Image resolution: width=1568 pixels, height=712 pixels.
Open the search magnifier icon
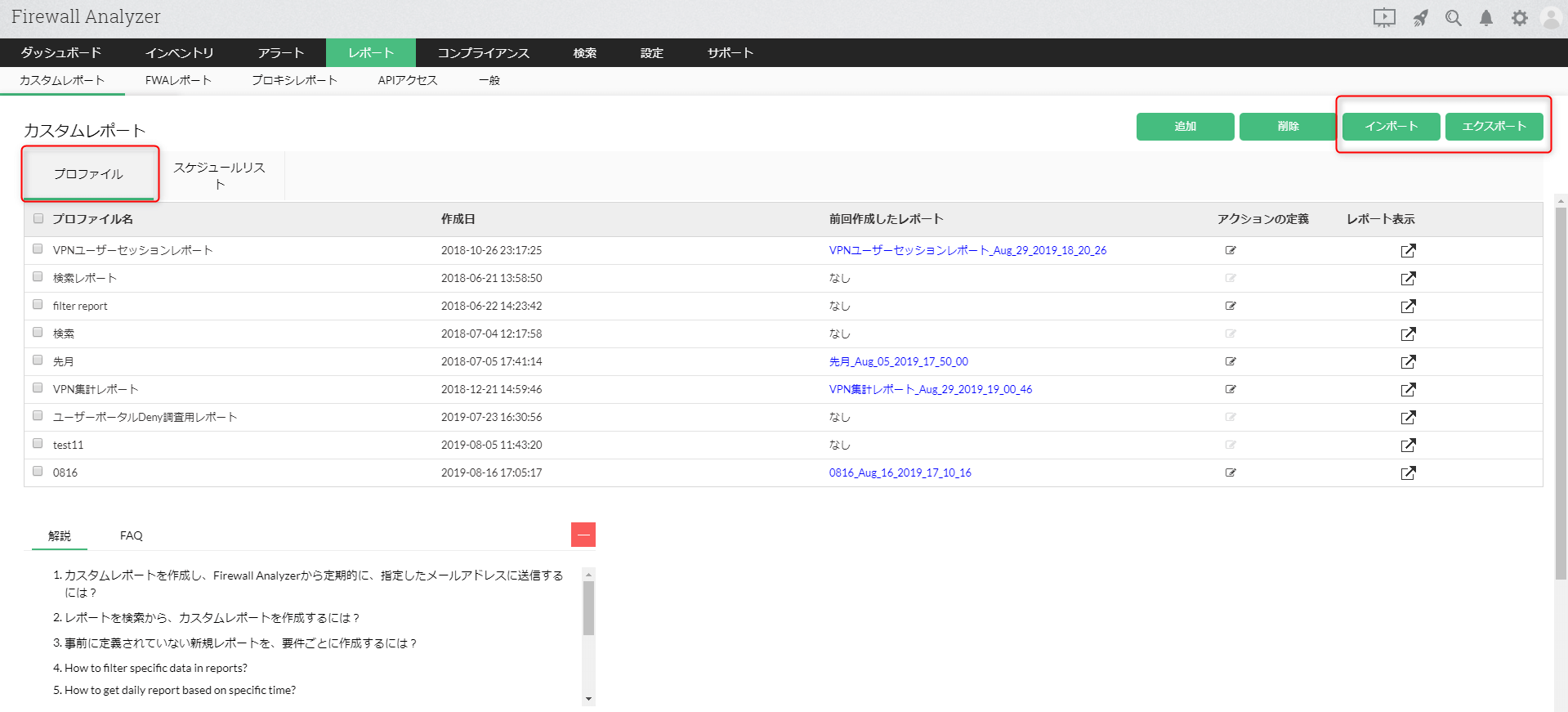point(1453,18)
